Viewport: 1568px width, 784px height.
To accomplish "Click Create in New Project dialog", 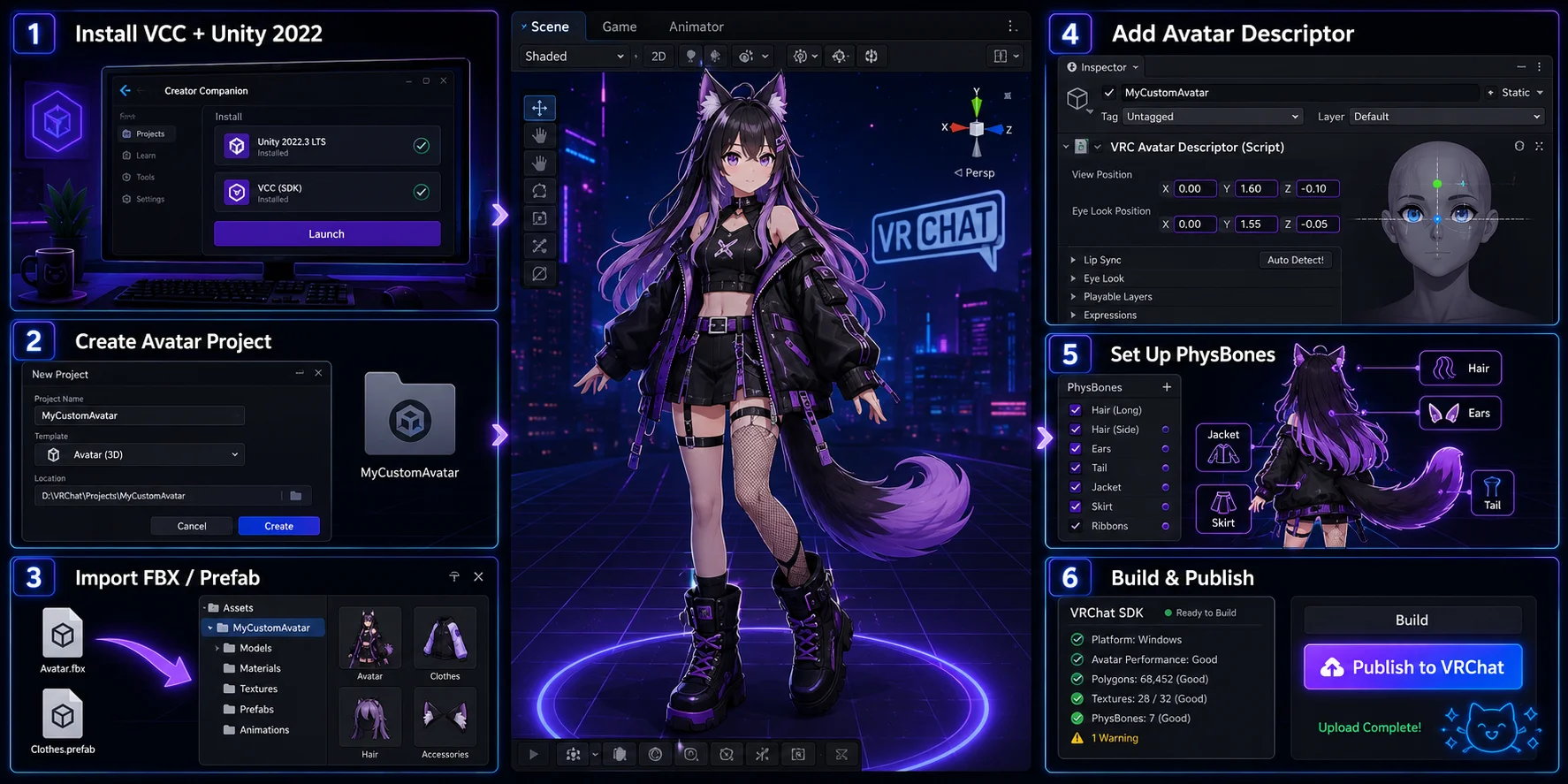I will click(279, 526).
